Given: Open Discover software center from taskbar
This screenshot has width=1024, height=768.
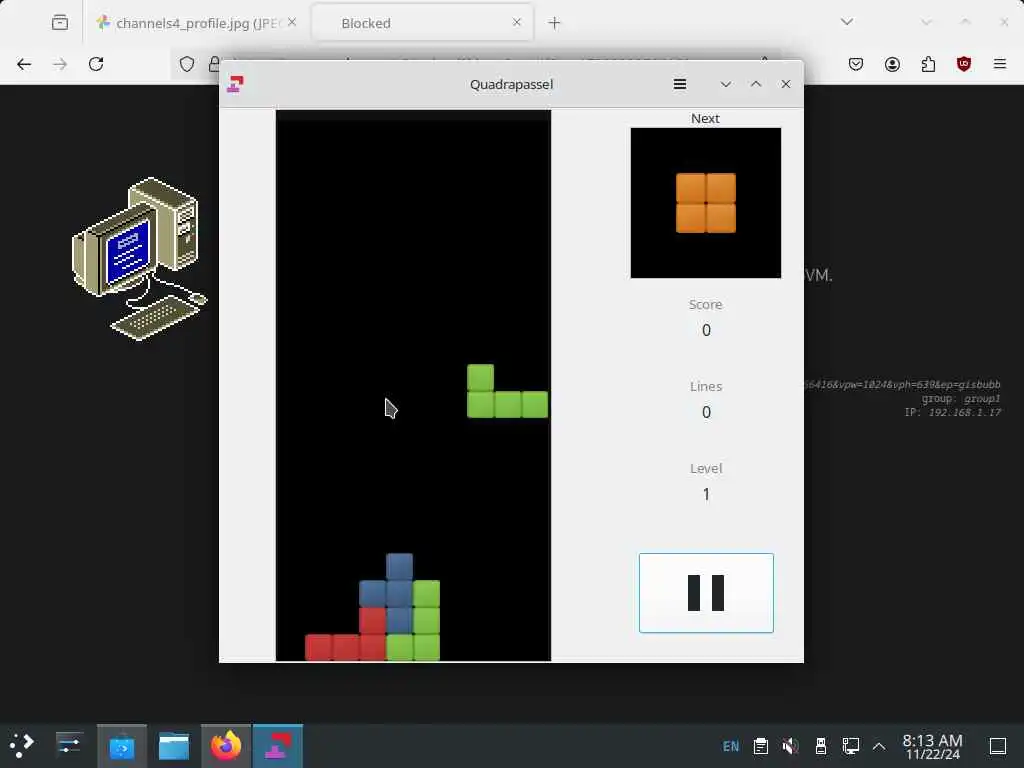Looking at the screenshot, I should pos(122,746).
